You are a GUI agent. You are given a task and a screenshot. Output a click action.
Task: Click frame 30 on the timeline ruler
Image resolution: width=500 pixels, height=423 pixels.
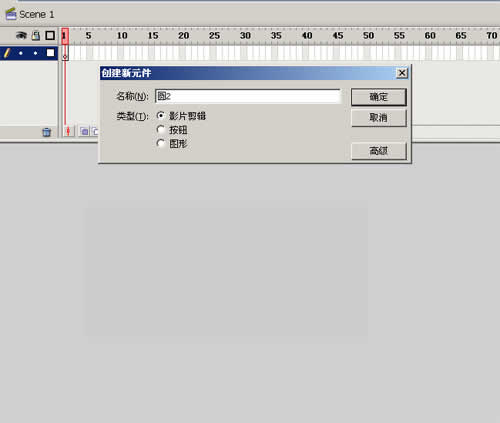(x=245, y=35)
